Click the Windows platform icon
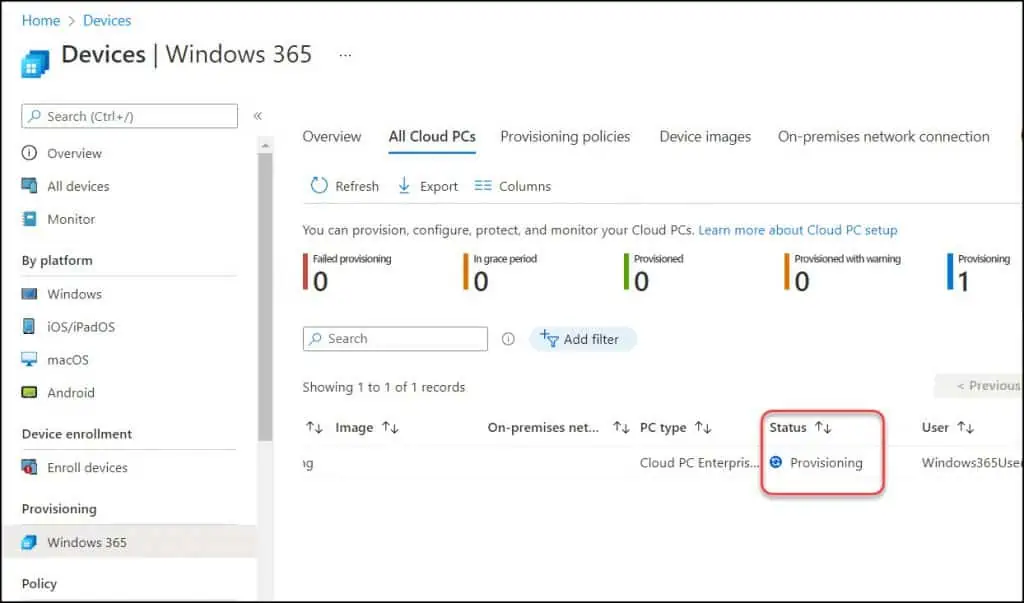Viewport: 1024px width, 603px height. tap(29, 293)
